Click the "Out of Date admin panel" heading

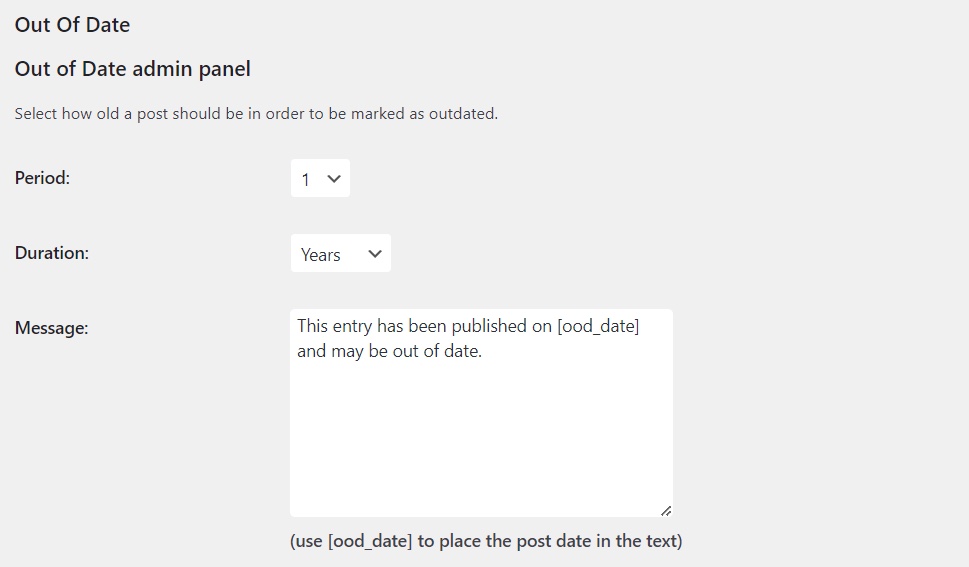coord(132,69)
